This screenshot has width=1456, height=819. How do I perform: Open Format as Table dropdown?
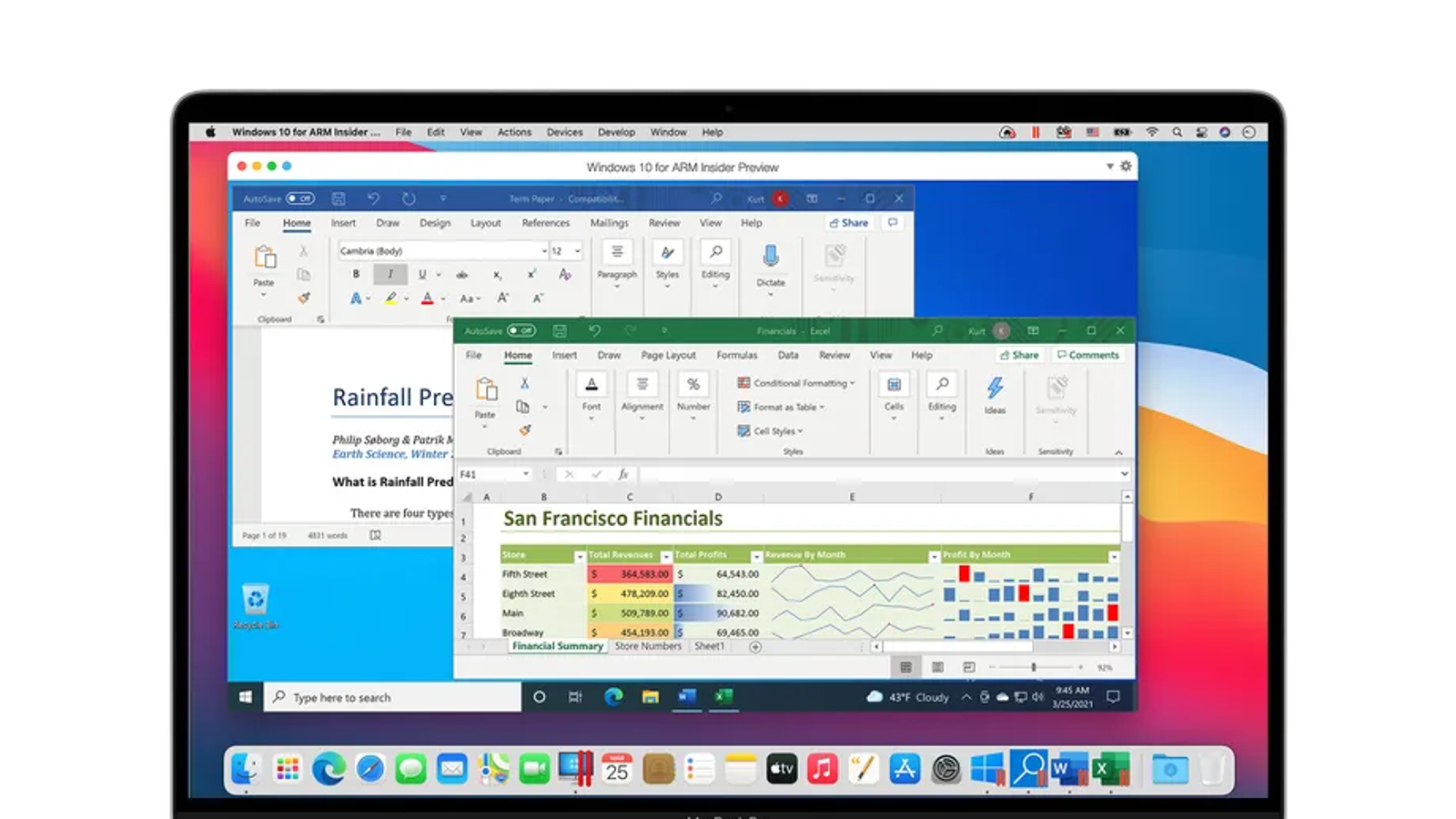(781, 407)
